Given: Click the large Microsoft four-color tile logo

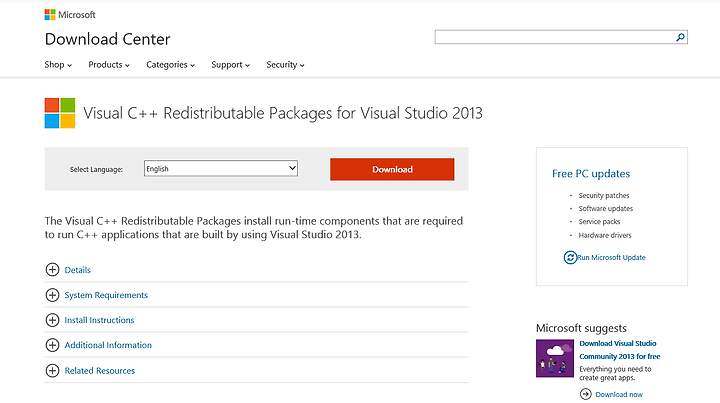Looking at the screenshot, I should click(60, 113).
